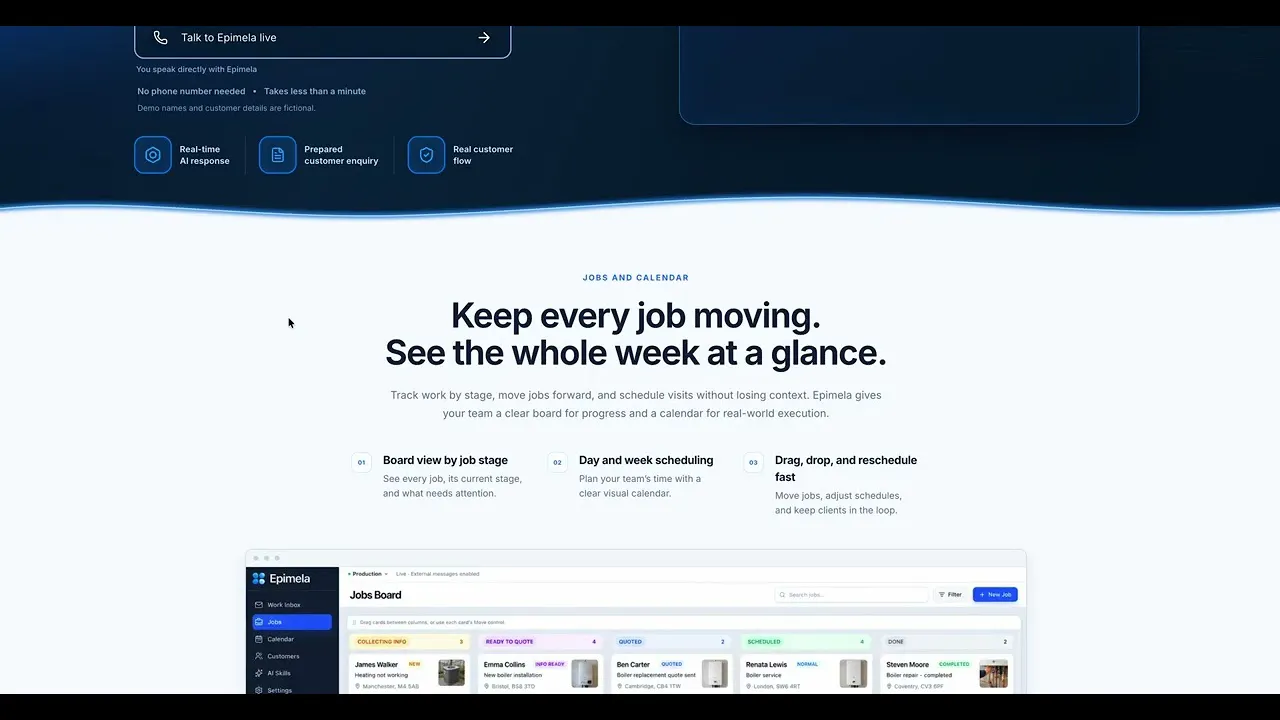Open the Work Inbox menu item
Viewport: 1280px width, 720px height.
pos(291,605)
